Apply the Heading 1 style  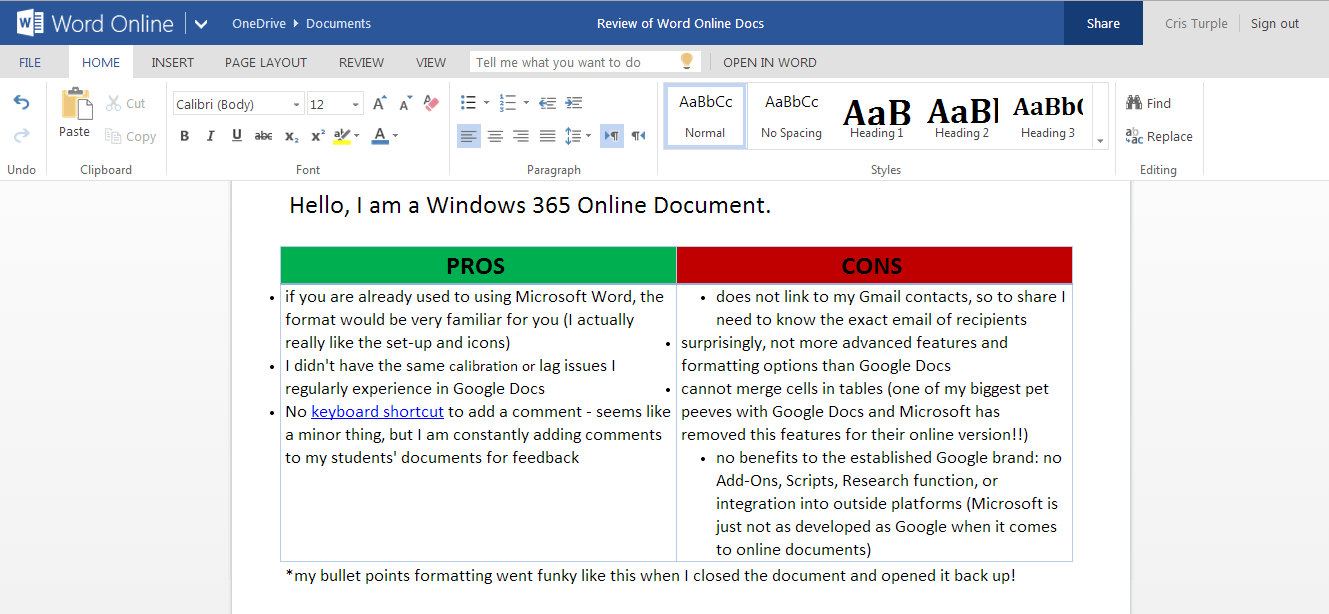click(x=877, y=116)
